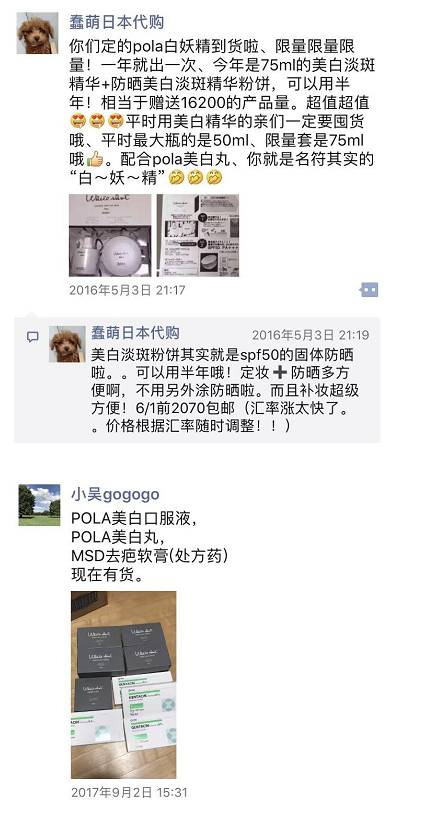Open 小吴gogogo profile name
This screenshot has height=817, width=437.
coord(116,494)
